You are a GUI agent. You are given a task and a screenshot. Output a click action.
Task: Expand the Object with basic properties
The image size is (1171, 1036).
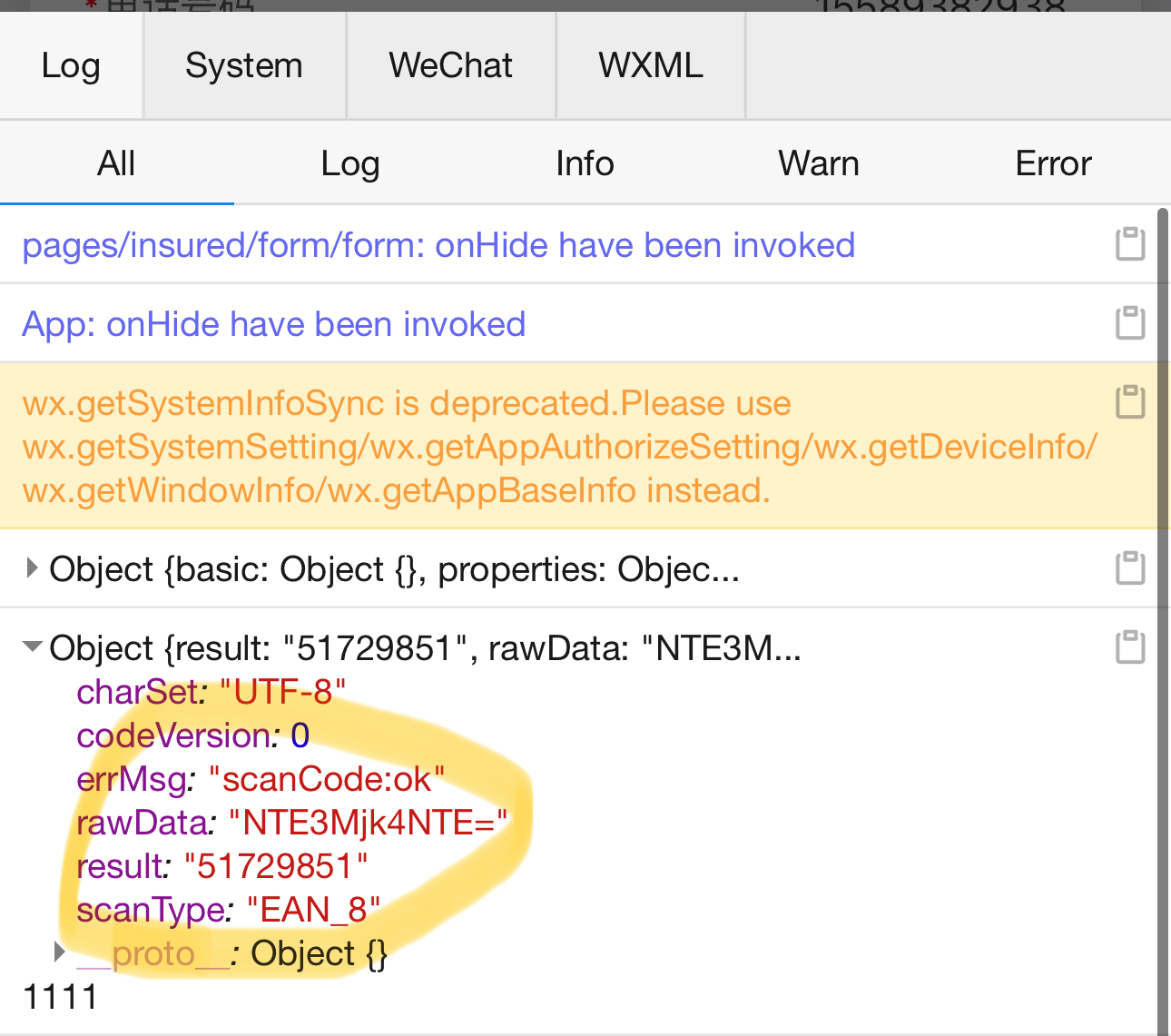coord(32,569)
